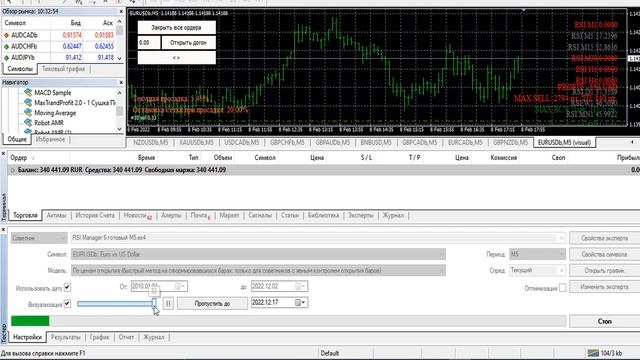
Task: Open the GBPCHFb,M5 chart tab
Action: (287, 142)
